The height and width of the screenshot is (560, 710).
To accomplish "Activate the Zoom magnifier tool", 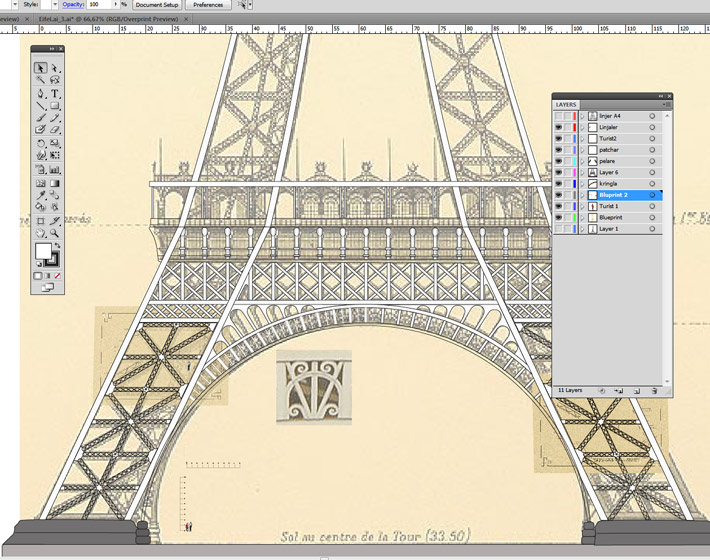I will coord(56,233).
